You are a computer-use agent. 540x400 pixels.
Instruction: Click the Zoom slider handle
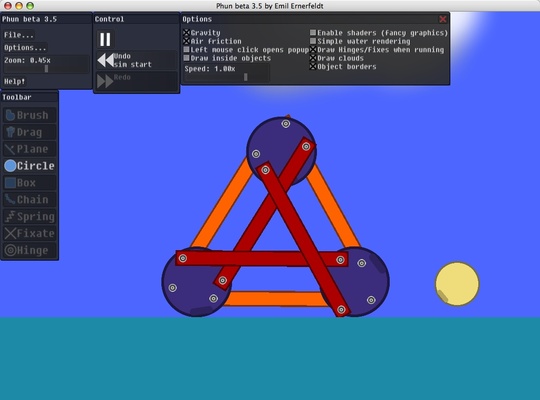46,69
